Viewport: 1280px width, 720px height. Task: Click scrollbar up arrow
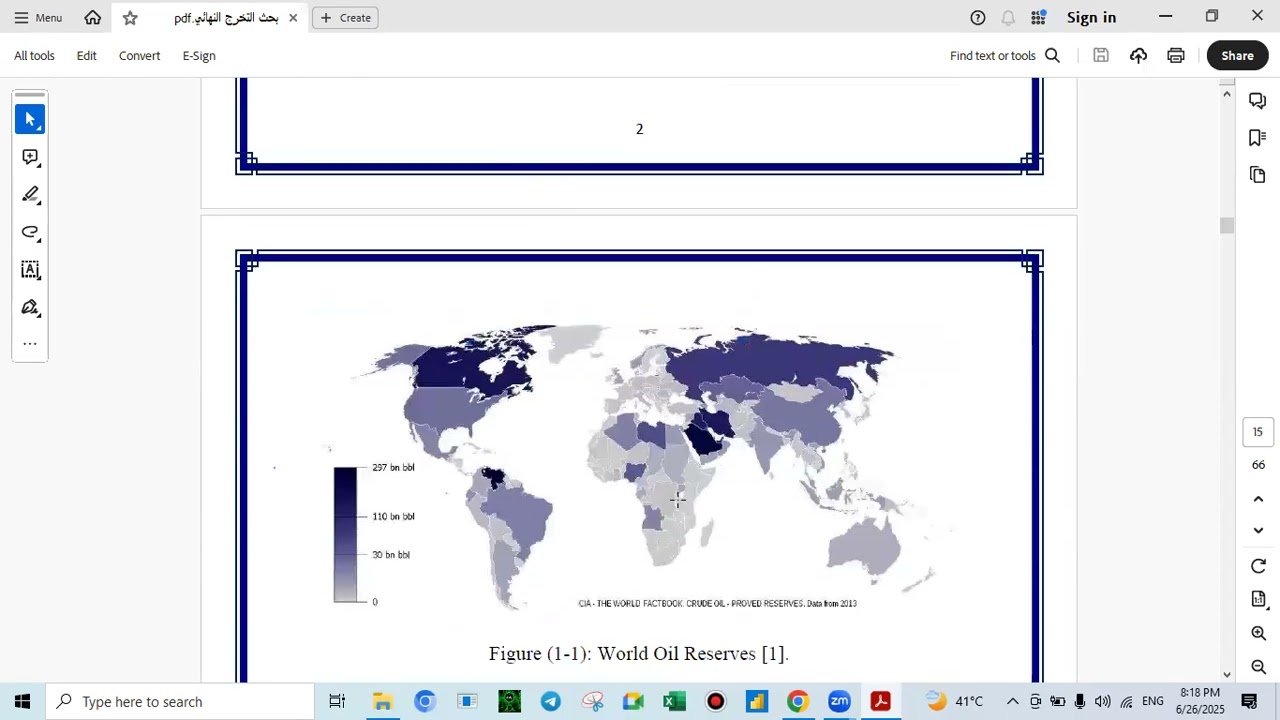click(1227, 94)
